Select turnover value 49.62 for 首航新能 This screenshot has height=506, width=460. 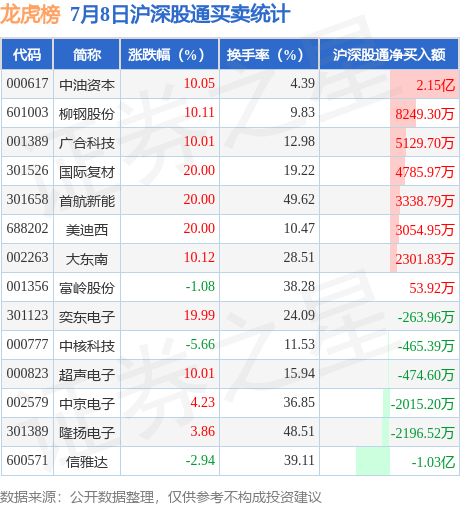299,199
